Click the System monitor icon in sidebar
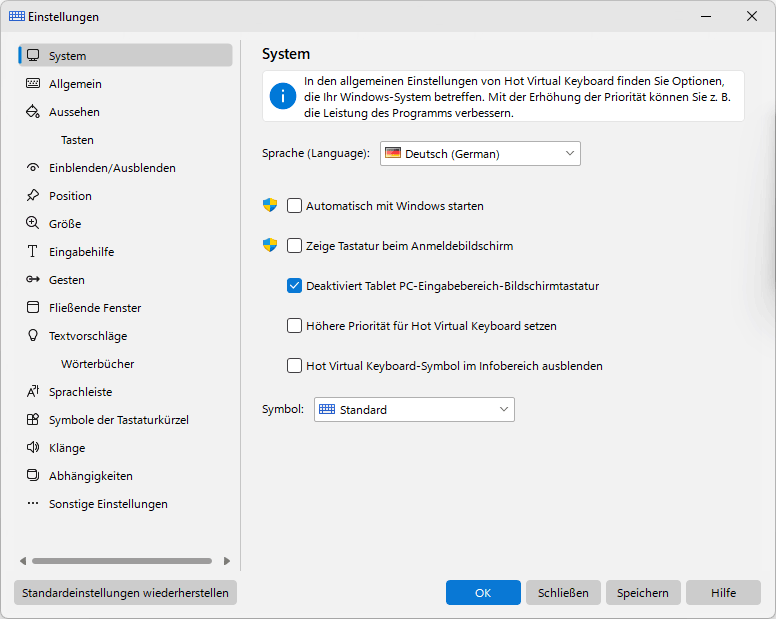The width and height of the screenshot is (776, 619). (33, 55)
